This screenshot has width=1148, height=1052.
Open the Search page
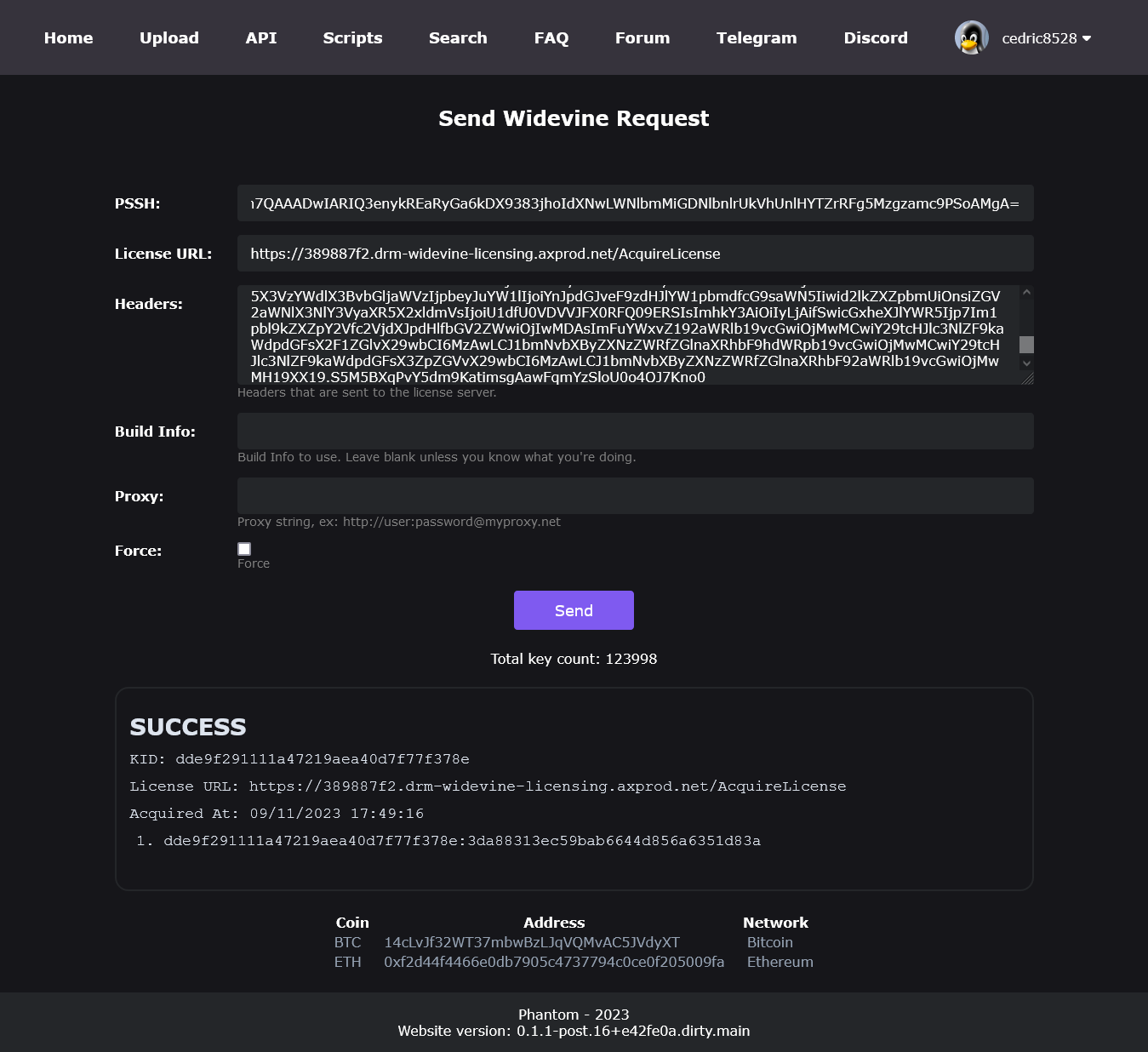pyautogui.click(x=458, y=38)
